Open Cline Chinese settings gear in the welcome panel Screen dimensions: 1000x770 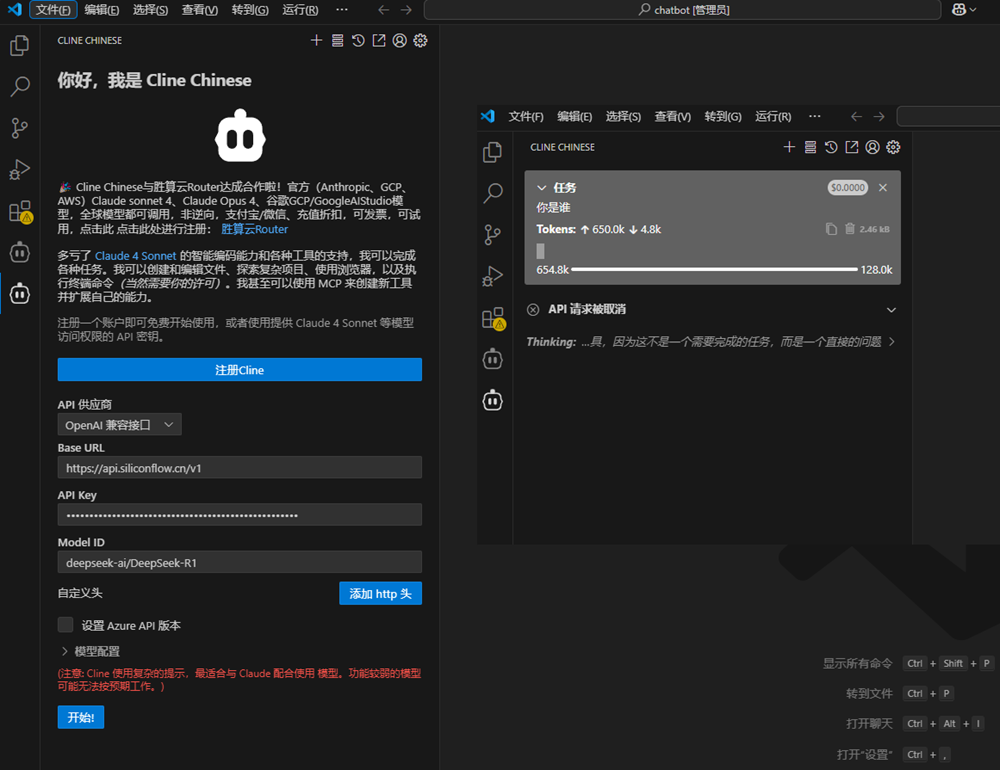[420, 40]
